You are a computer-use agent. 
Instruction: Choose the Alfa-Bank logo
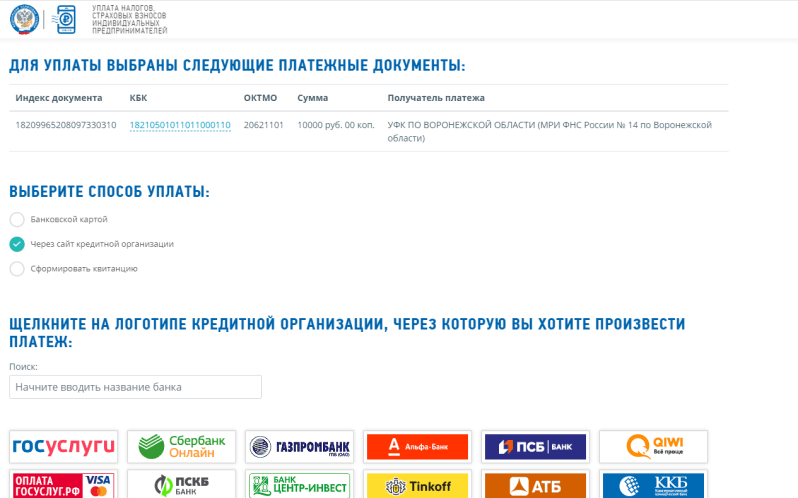(417, 447)
